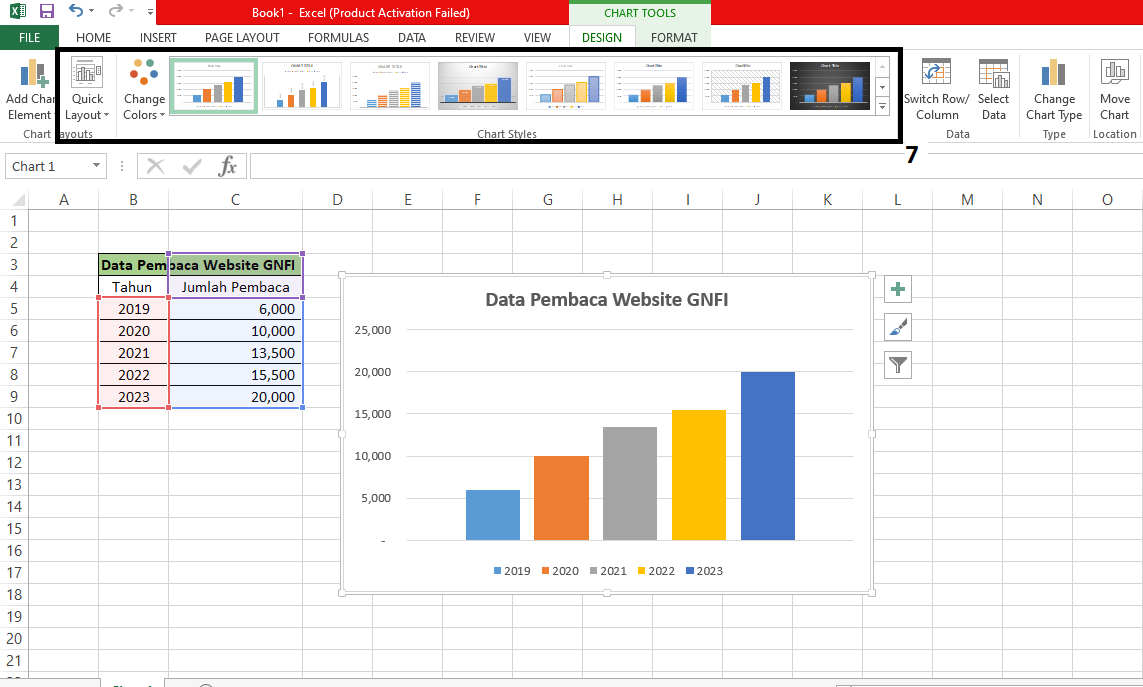Click the dark blue 2023 bar in the chart

[x=768, y=456]
